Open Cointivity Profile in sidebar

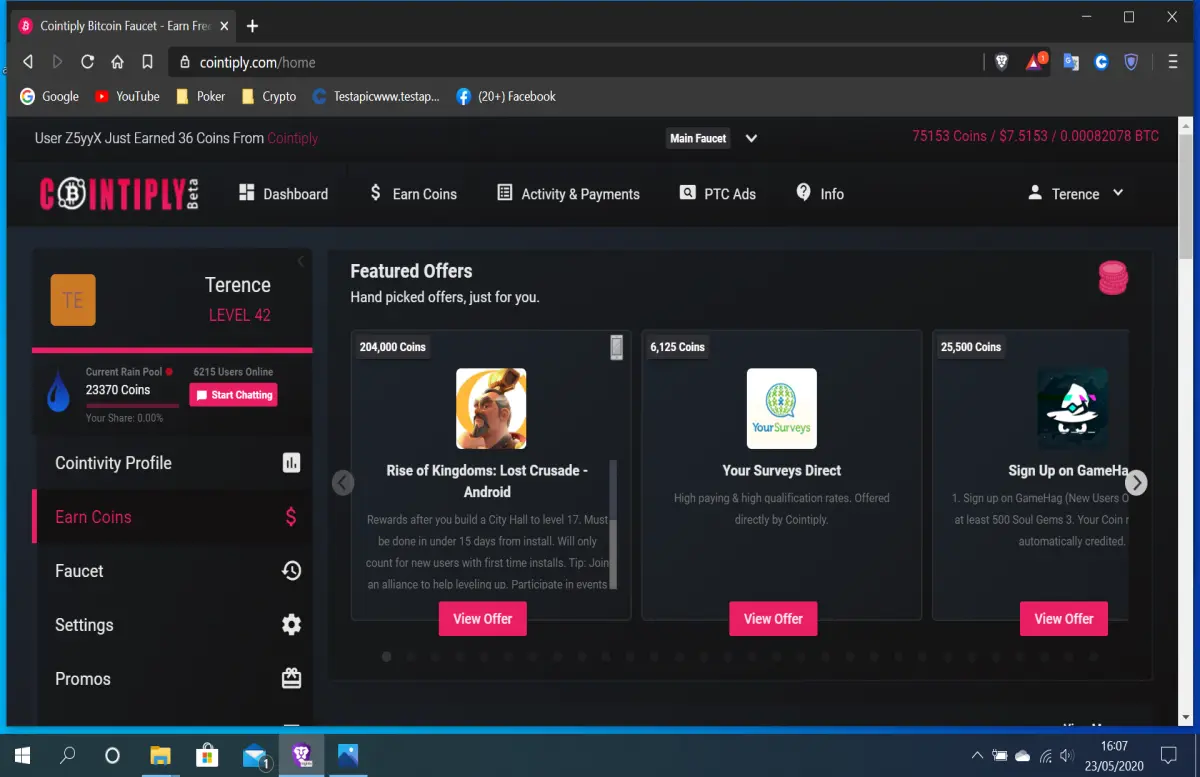(x=172, y=463)
